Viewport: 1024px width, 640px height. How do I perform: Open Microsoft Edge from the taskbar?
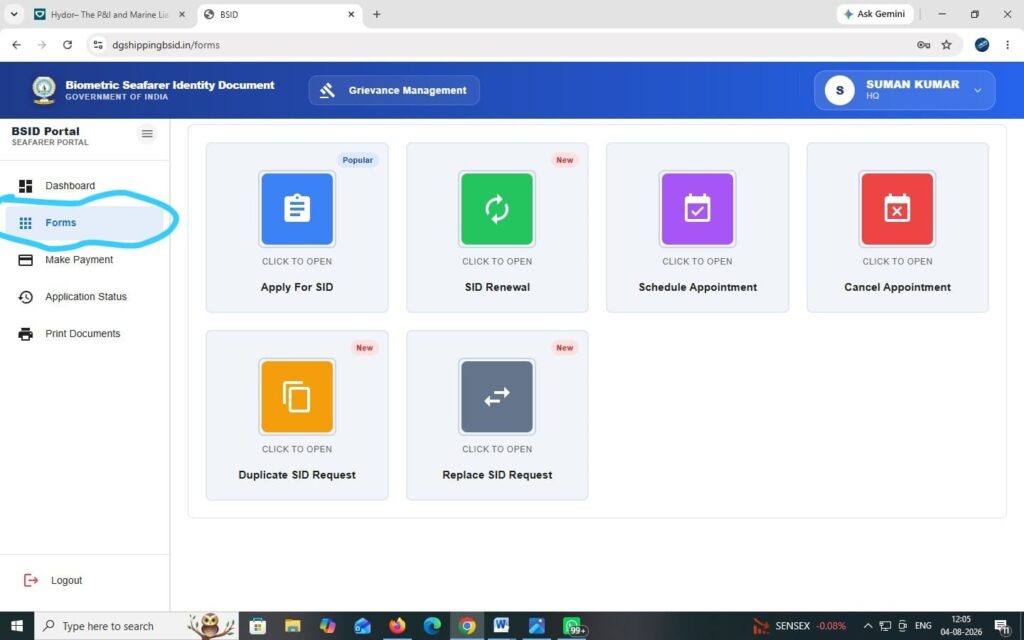[432, 626]
